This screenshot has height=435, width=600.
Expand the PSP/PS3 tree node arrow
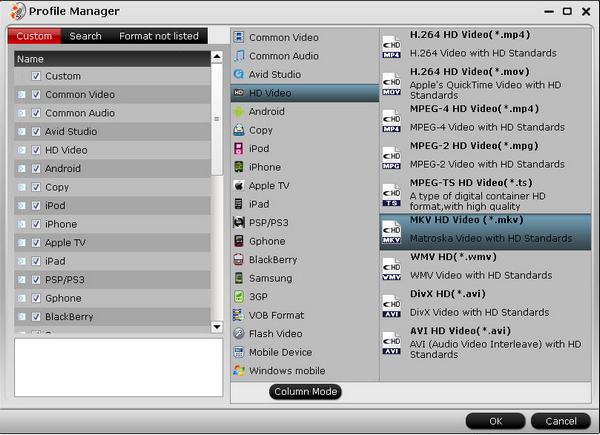[22, 280]
